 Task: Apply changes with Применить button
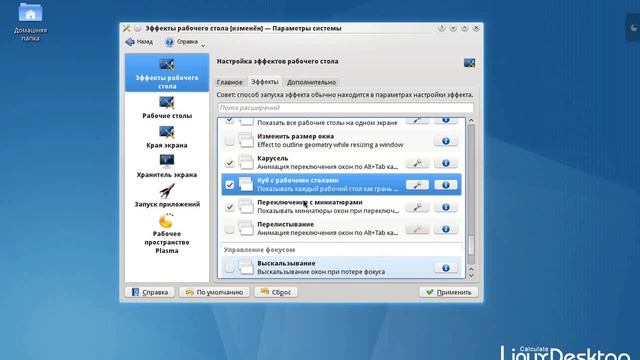449,292
